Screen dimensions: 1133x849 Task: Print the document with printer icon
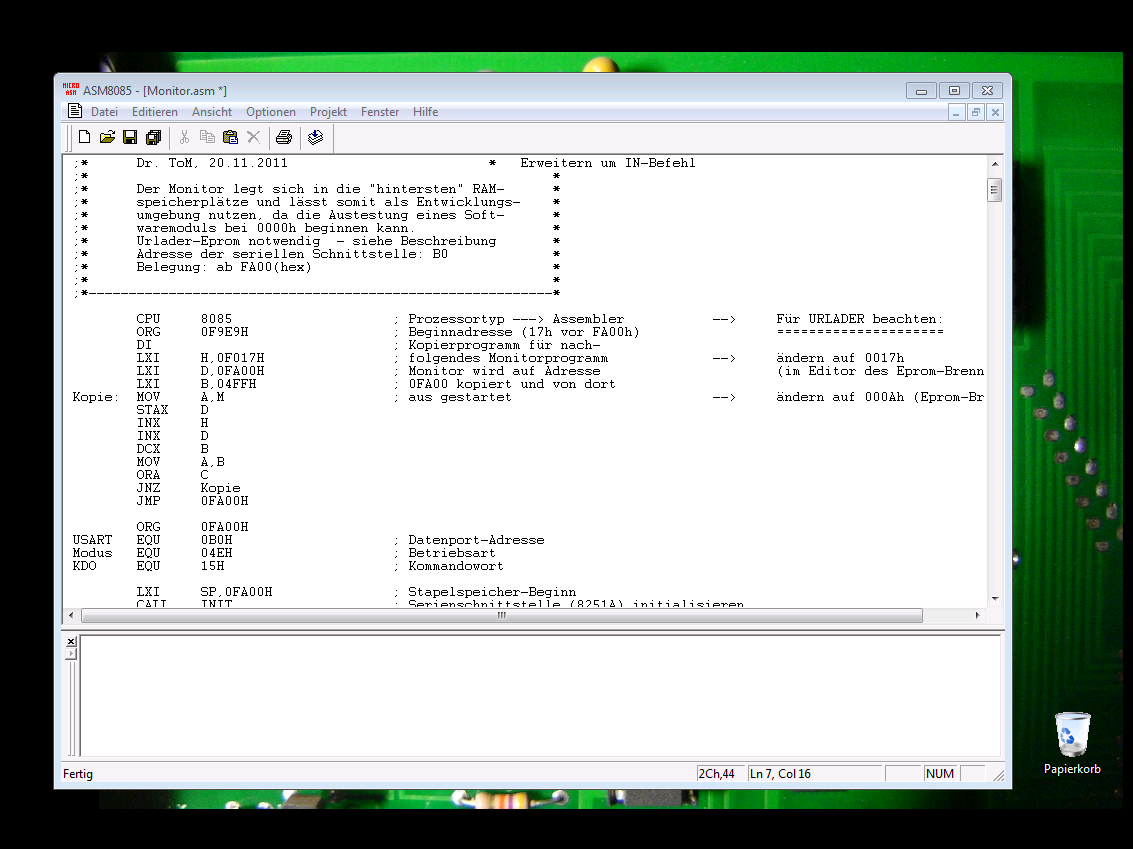pos(284,137)
